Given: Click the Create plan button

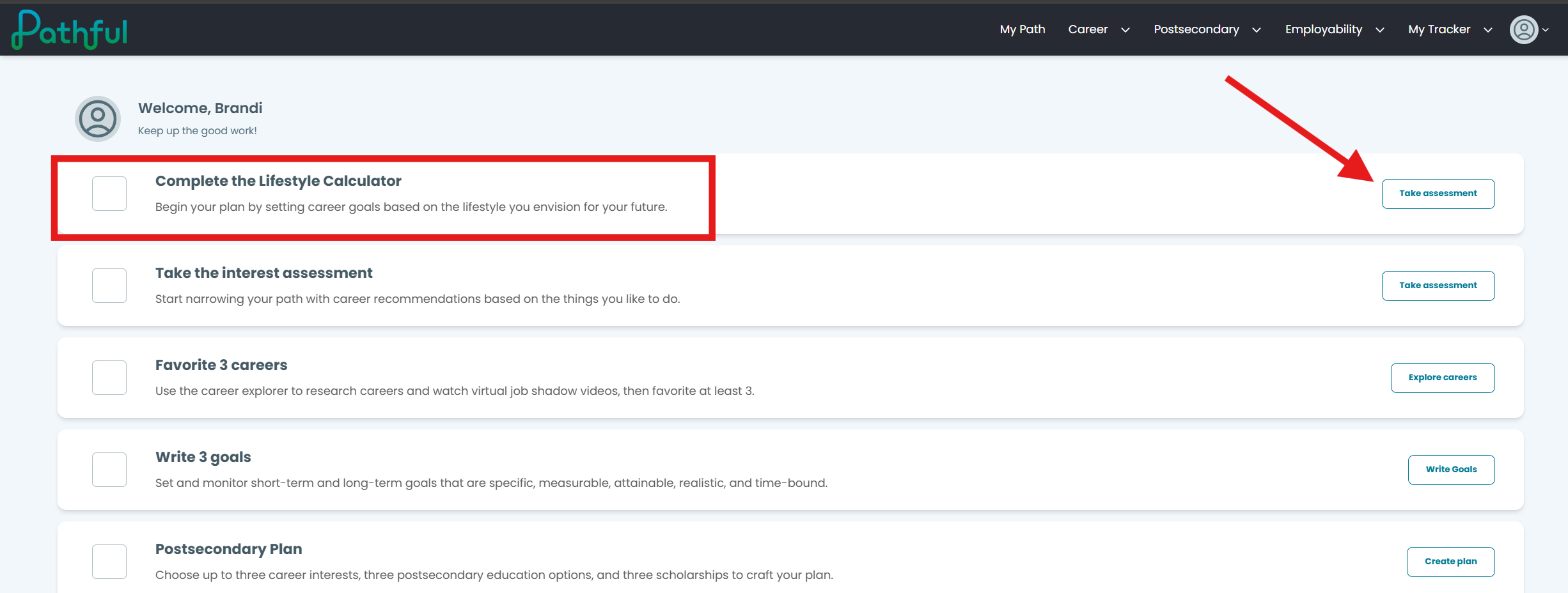Looking at the screenshot, I should [1451, 562].
